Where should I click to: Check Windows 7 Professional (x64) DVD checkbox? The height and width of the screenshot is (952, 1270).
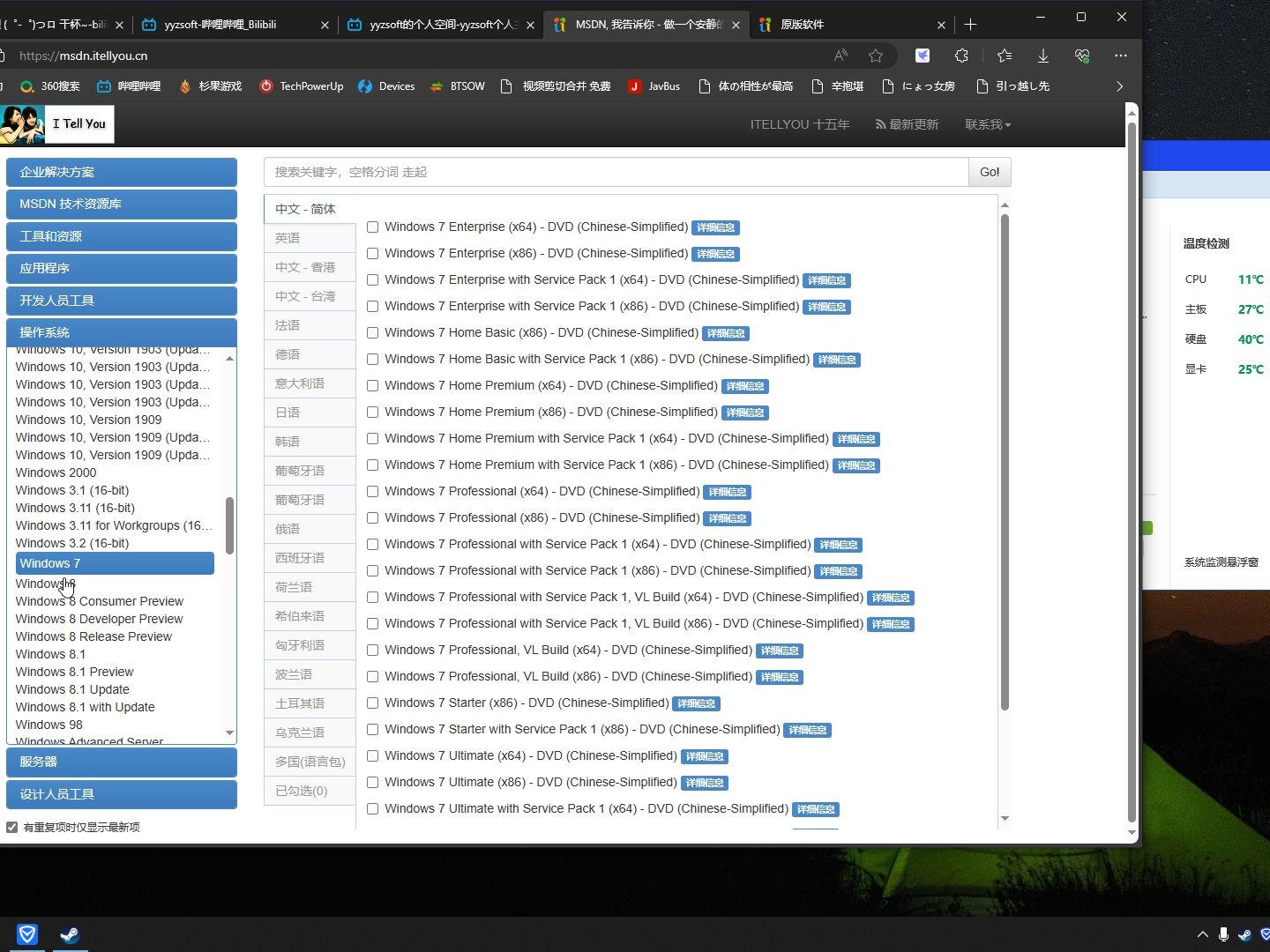coord(373,492)
